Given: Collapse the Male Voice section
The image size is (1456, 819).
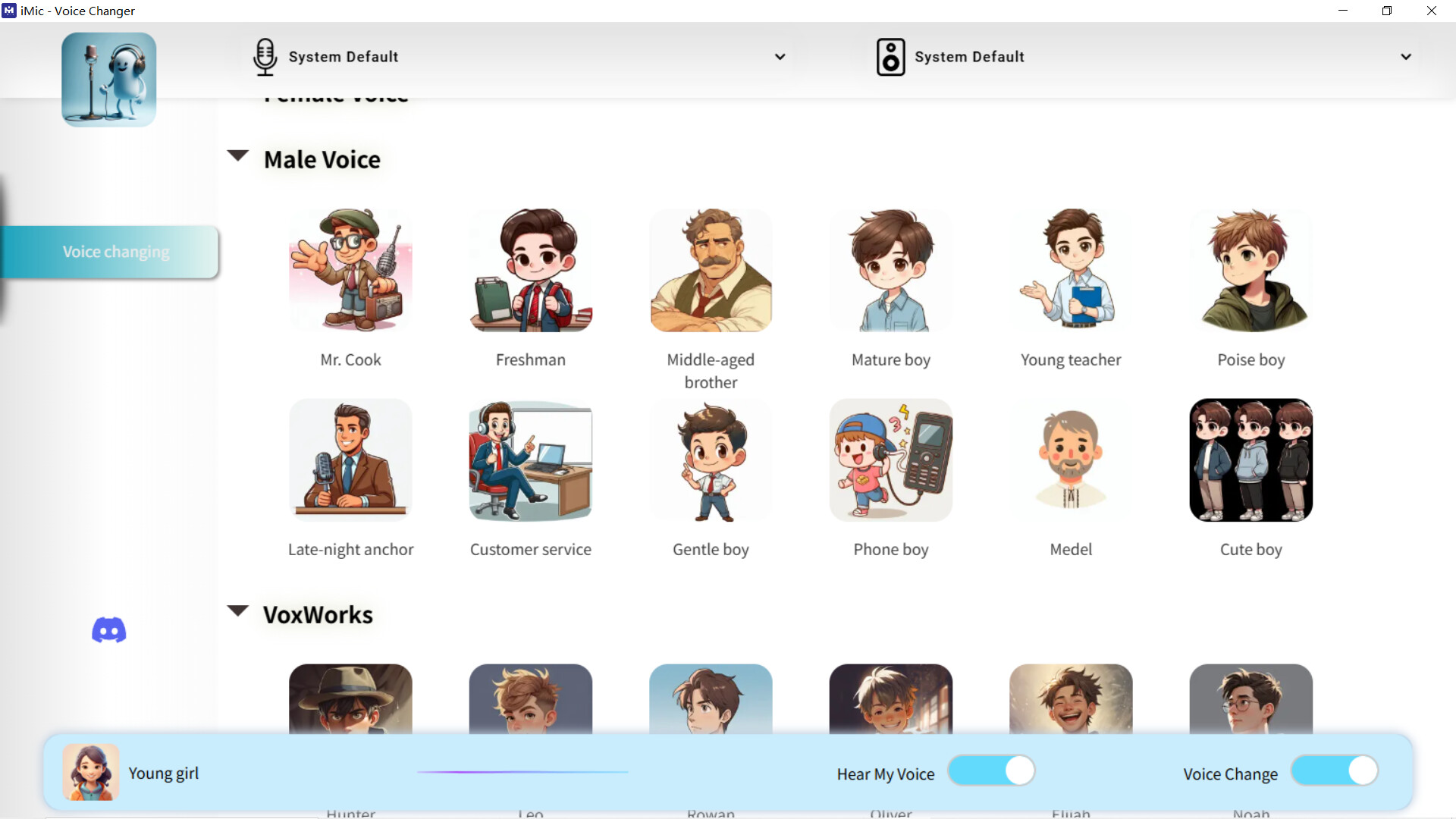Looking at the screenshot, I should [238, 155].
